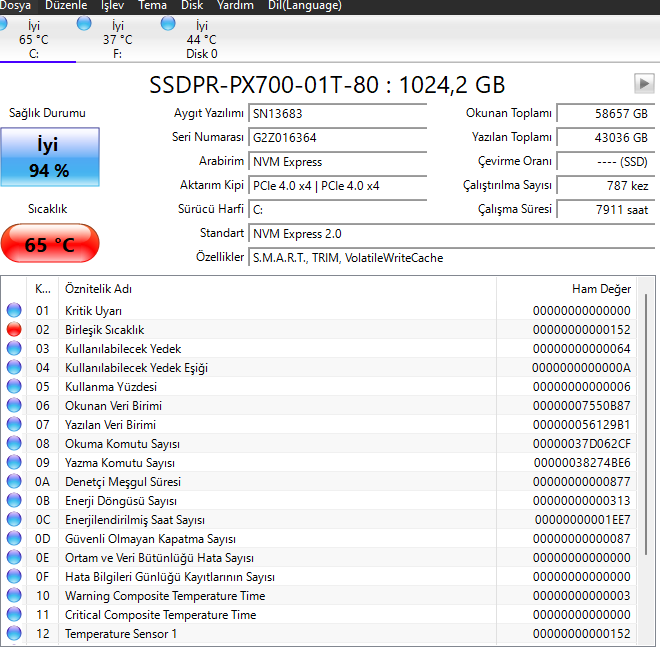
Task: Open the Dil(Language) menu
Action: [x=305, y=5]
